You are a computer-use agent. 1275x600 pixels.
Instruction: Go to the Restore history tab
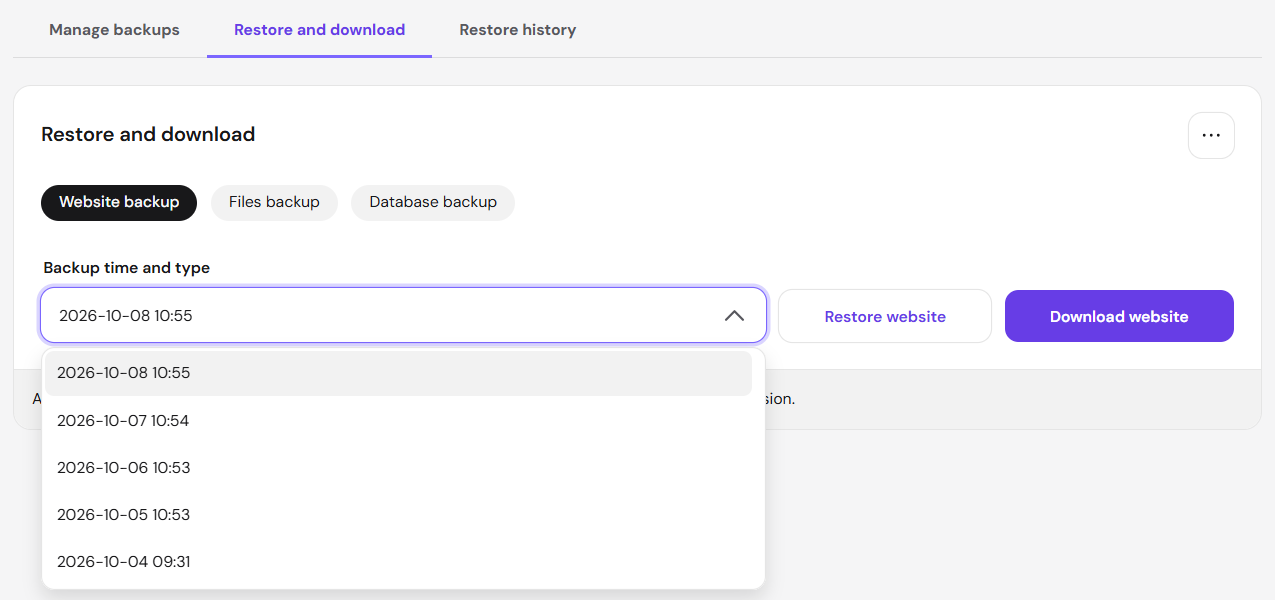point(518,30)
